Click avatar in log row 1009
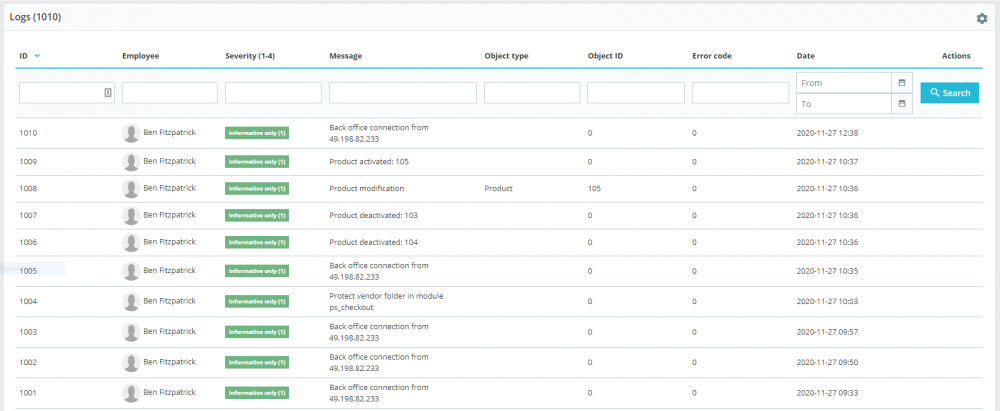 tap(131, 161)
